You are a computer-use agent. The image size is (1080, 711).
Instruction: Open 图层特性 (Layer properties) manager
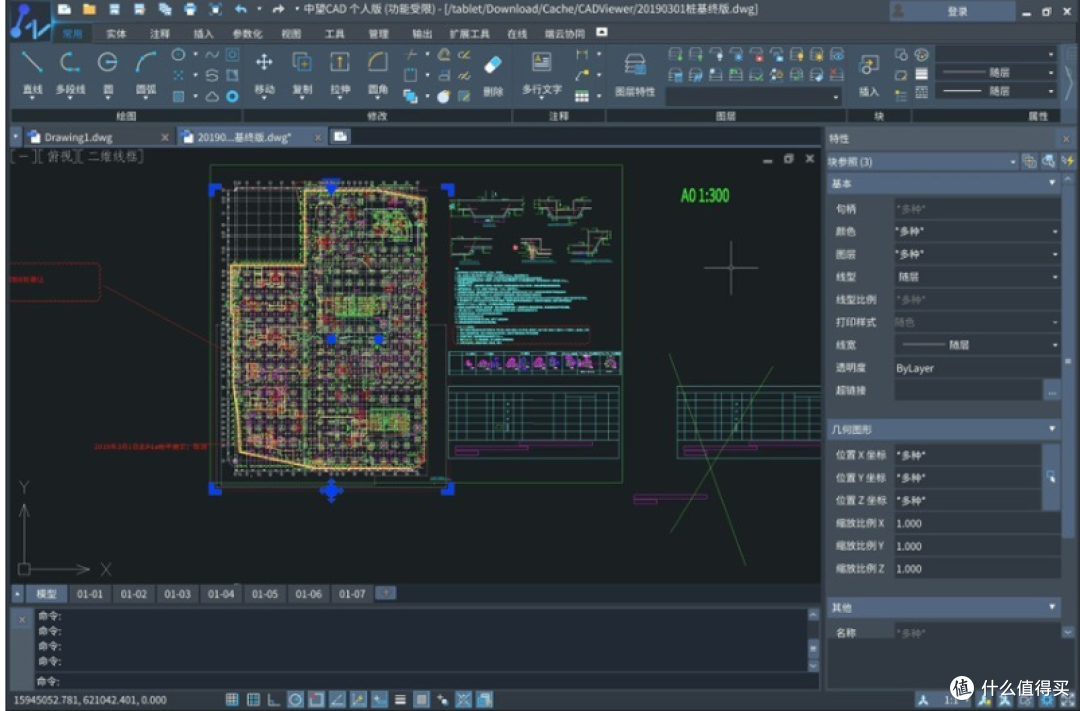click(634, 74)
